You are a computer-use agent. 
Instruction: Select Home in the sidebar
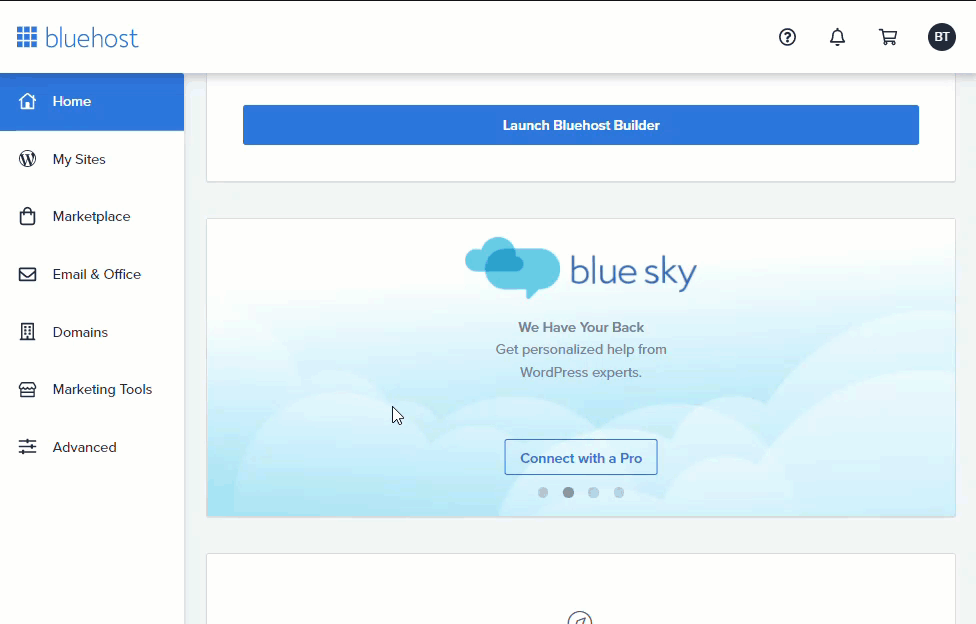(x=72, y=101)
